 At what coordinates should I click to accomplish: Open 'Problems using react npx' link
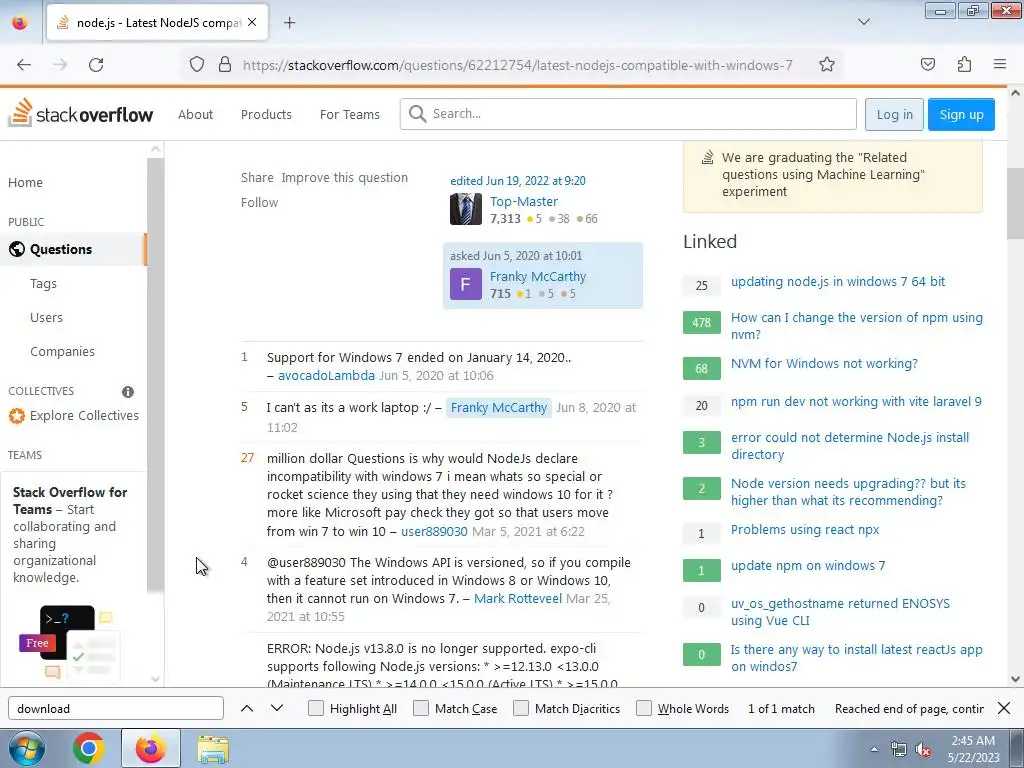click(x=805, y=530)
